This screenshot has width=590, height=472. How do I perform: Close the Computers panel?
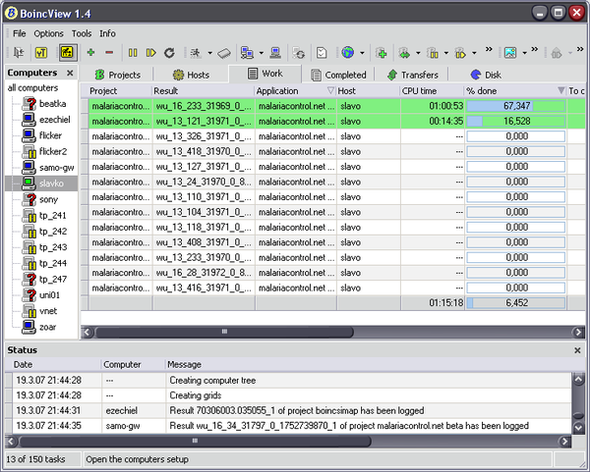(70, 73)
